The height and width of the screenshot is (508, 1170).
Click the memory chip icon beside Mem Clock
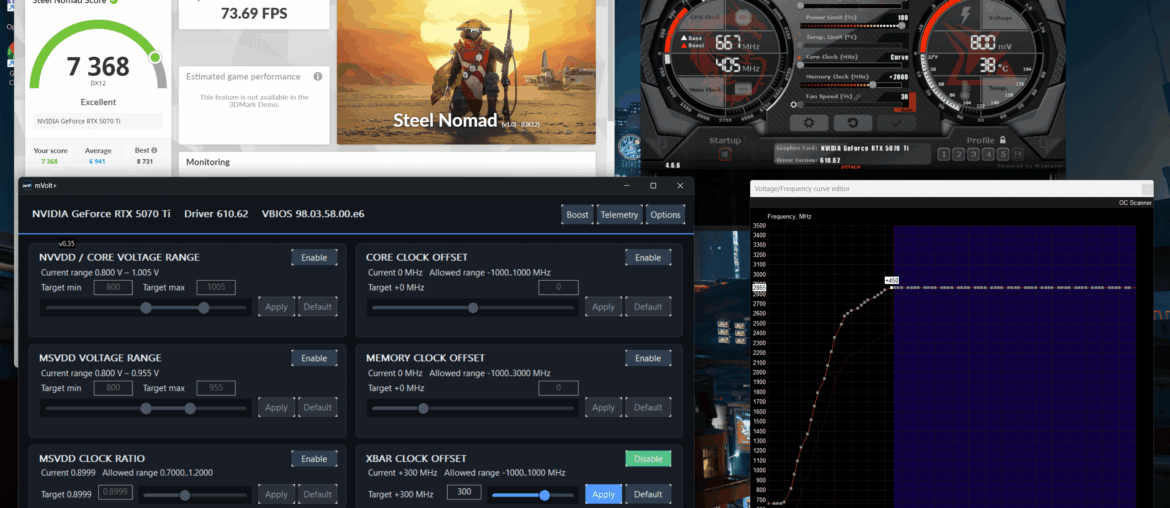pyautogui.click(x=744, y=89)
